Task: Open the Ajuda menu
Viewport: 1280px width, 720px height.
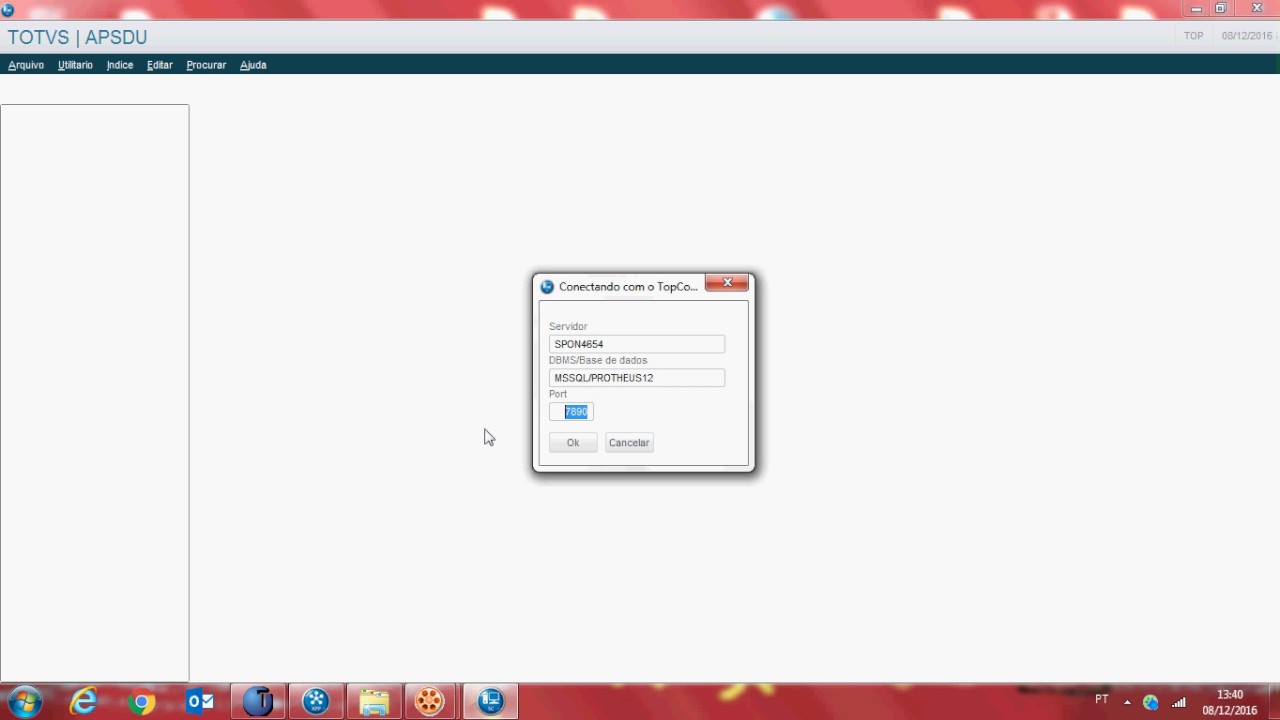Action: (x=253, y=65)
